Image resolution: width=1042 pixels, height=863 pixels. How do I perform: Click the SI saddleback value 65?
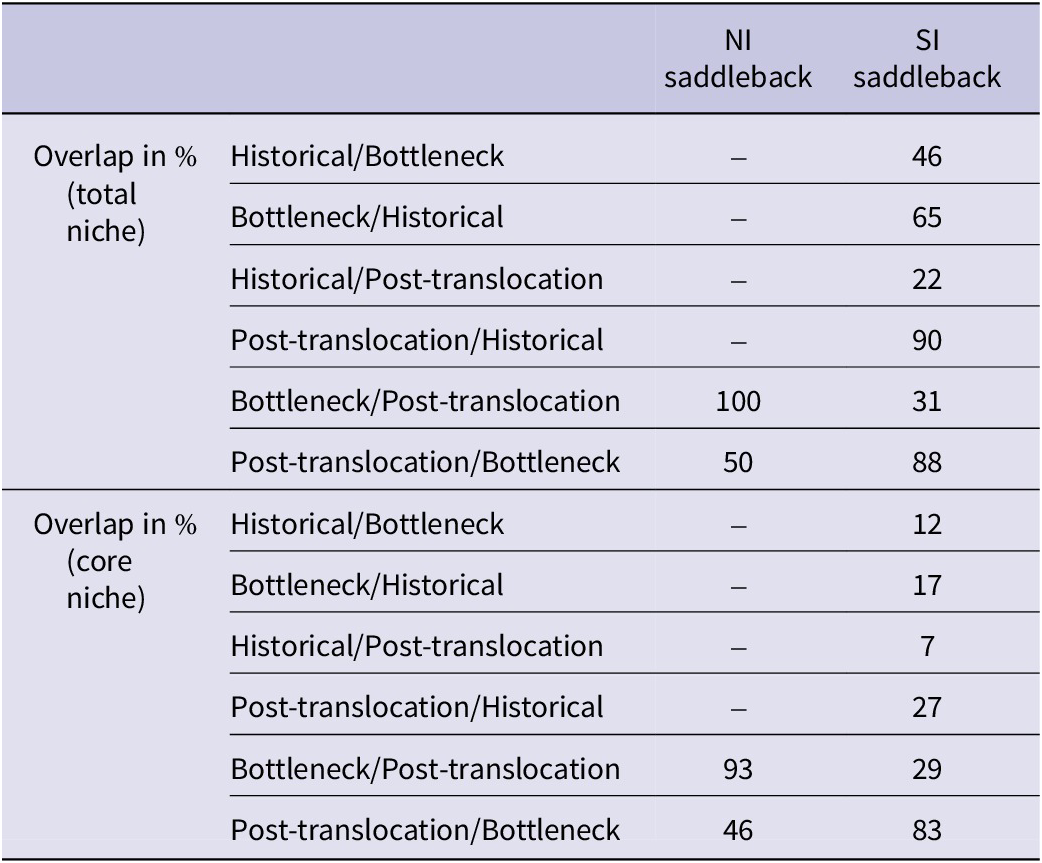click(x=926, y=218)
